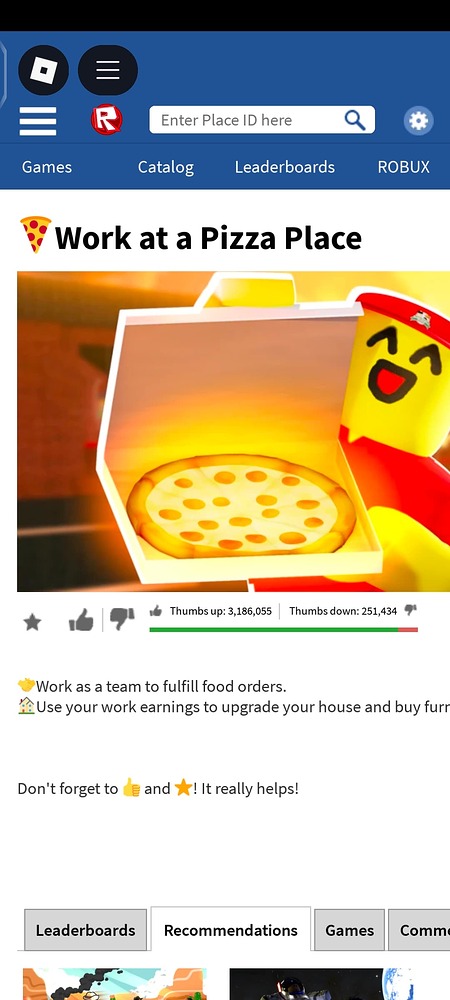Dislike the game with large thumbs down
450x1000 pixels.
click(121, 619)
